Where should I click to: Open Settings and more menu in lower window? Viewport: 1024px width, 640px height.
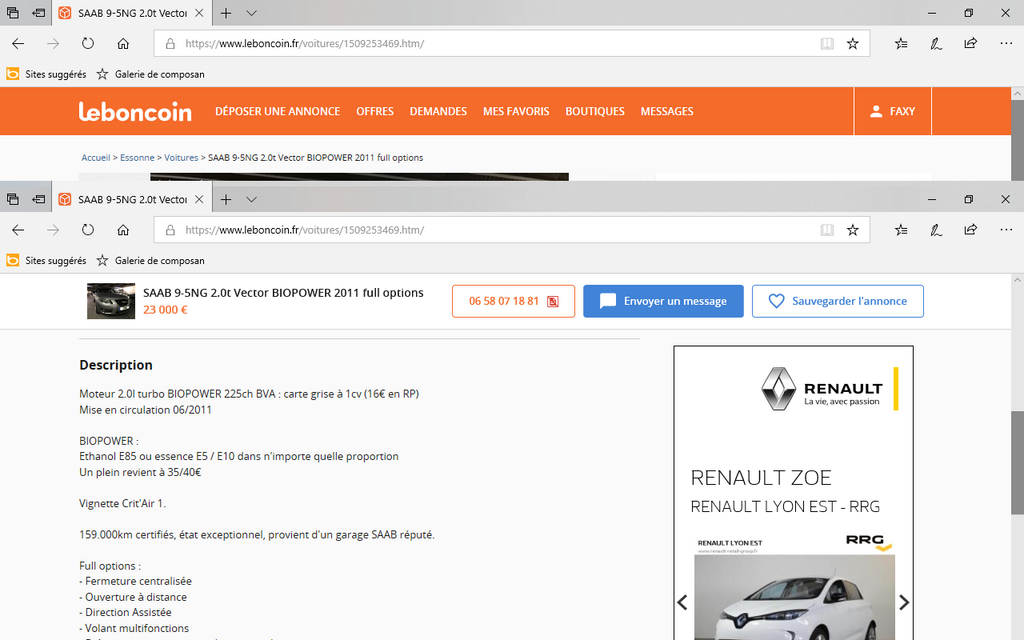click(1006, 230)
